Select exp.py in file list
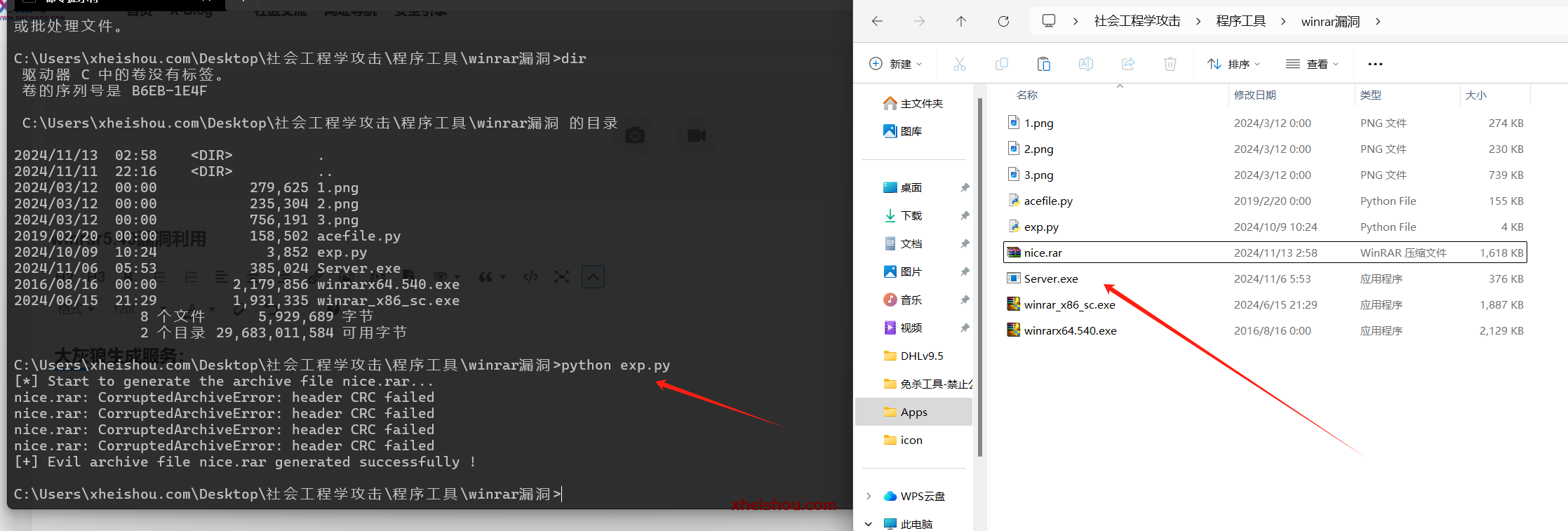Viewport: 1568px width, 531px height. [x=1265, y=227]
